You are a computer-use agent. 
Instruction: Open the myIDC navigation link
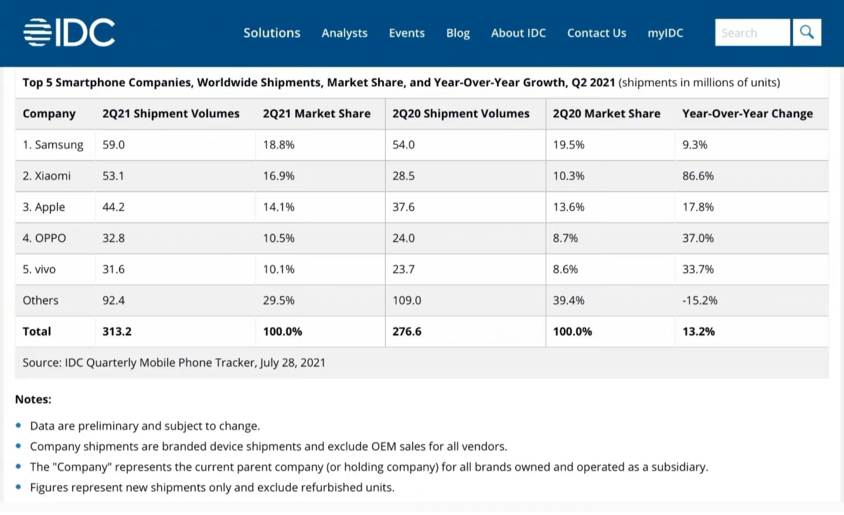click(665, 33)
